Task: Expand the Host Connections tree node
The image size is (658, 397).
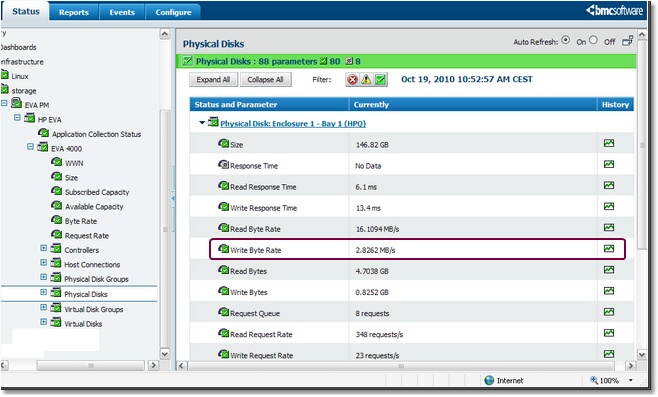Action: pyautogui.click(x=43, y=263)
